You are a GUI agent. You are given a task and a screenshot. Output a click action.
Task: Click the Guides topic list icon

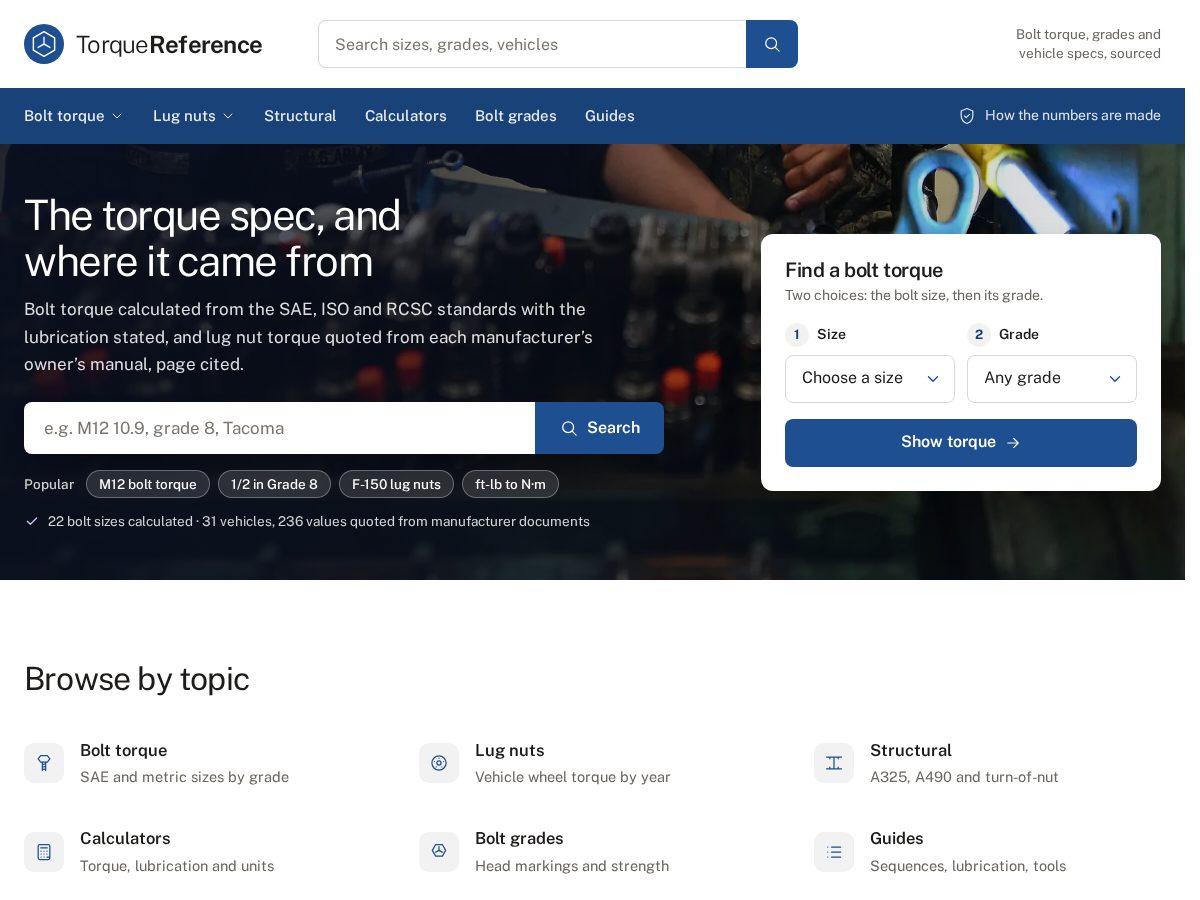click(x=834, y=852)
